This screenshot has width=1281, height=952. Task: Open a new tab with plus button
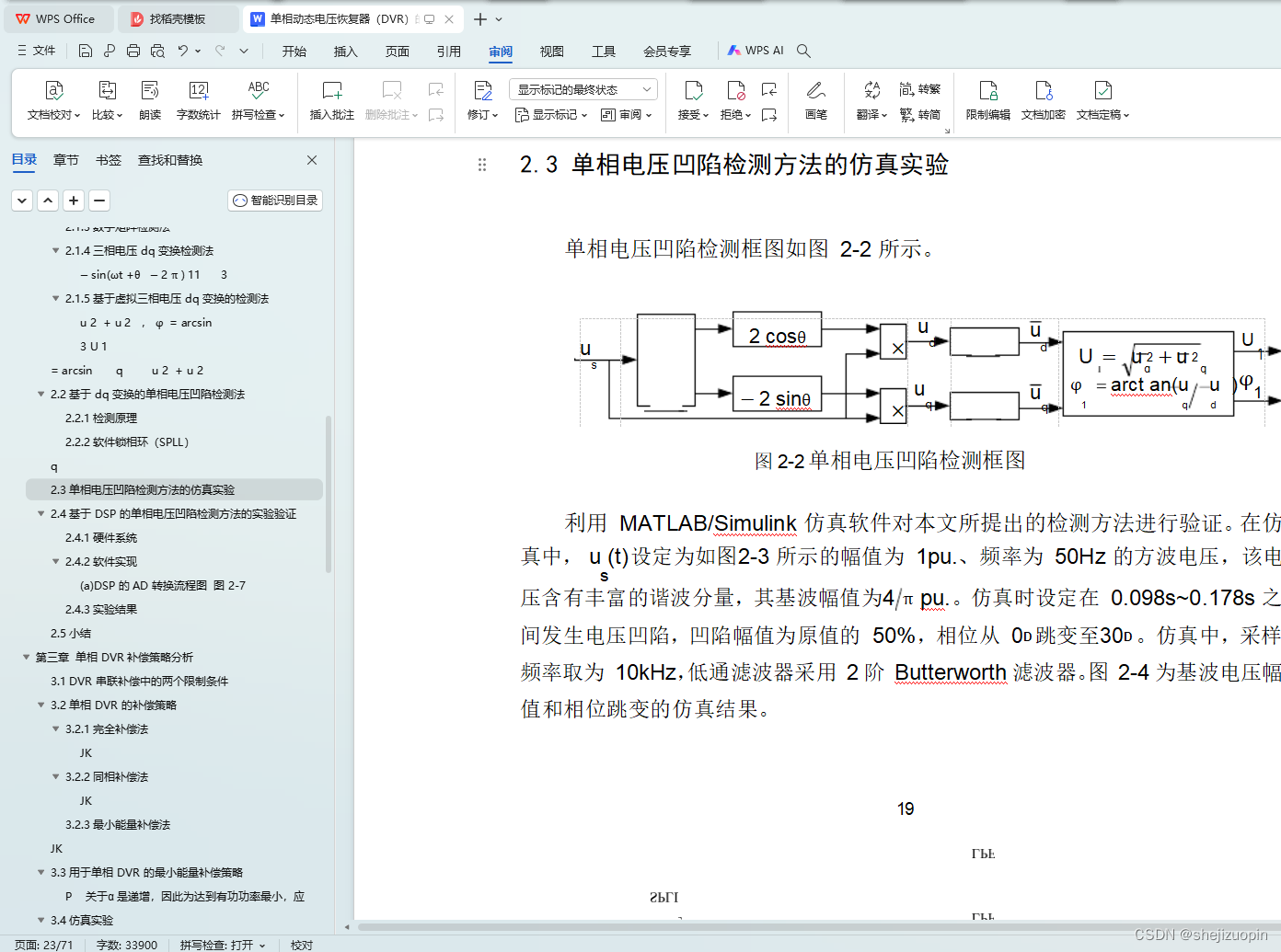click(x=480, y=18)
